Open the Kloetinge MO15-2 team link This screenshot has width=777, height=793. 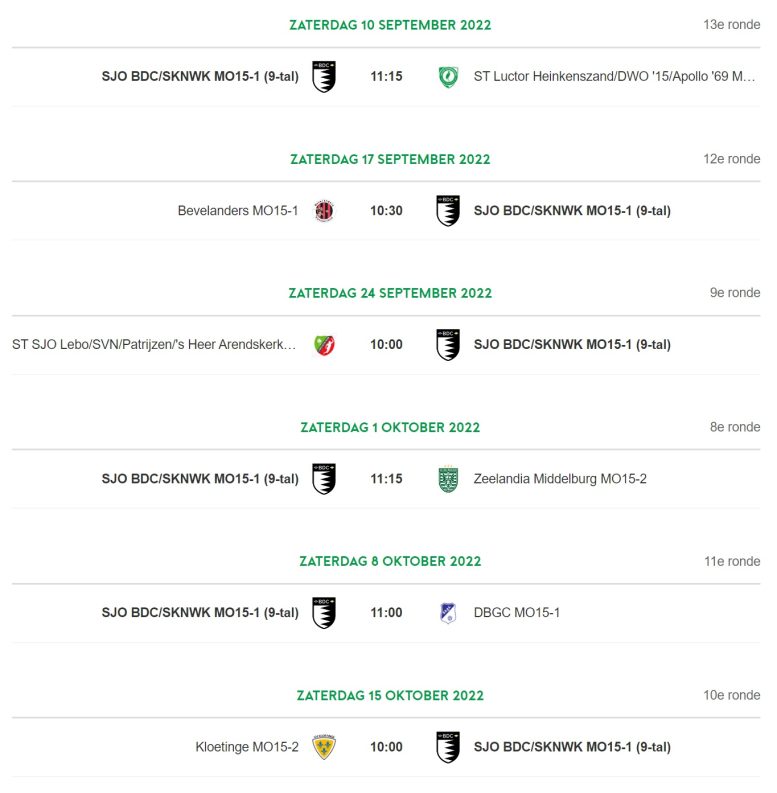247,747
